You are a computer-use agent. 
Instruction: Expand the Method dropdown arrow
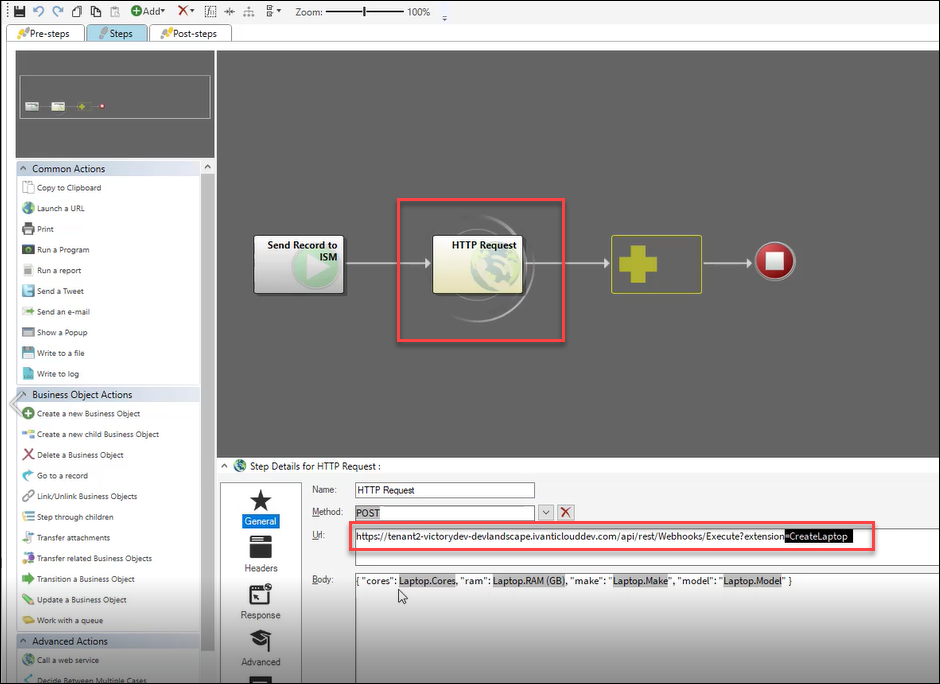point(545,512)
